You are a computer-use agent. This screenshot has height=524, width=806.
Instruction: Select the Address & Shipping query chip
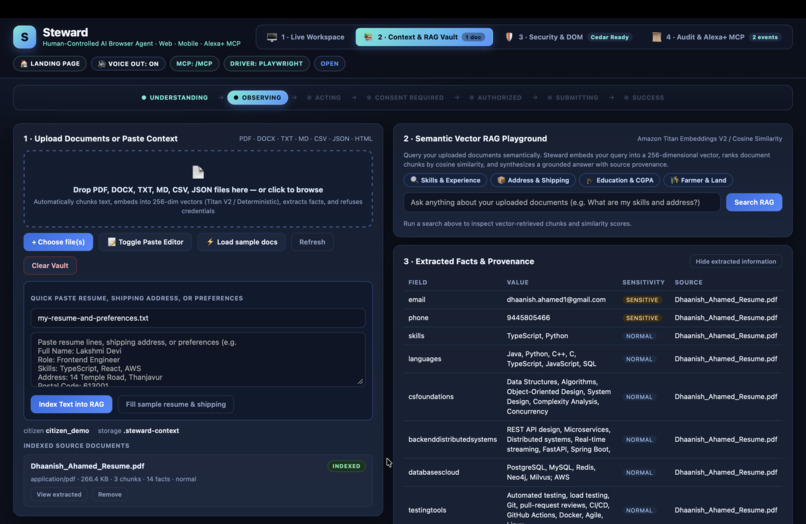[x=533, y=180]
